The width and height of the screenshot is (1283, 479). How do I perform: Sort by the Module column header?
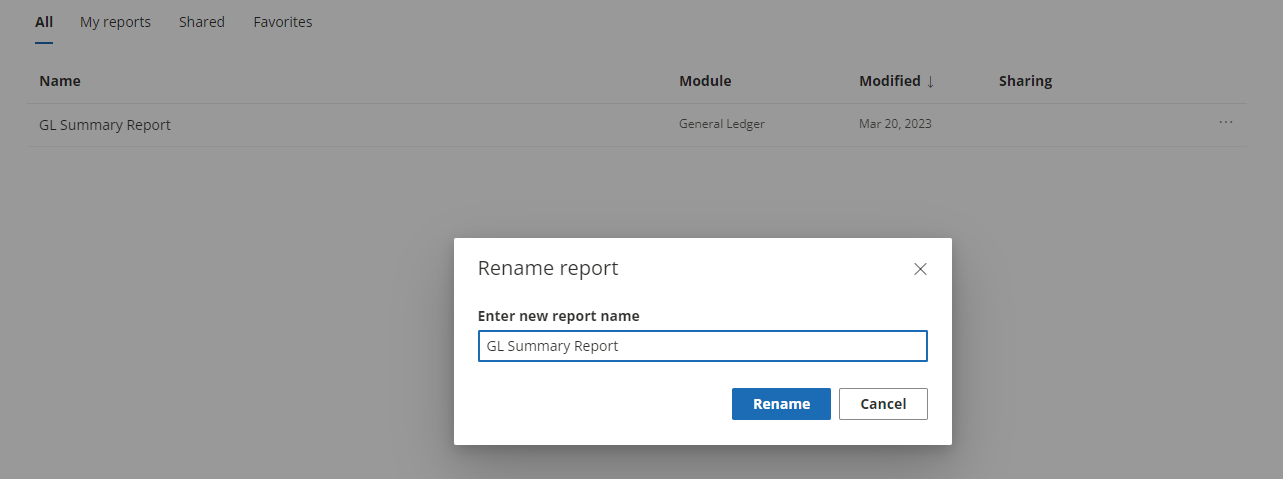click(x=705, y=81)
